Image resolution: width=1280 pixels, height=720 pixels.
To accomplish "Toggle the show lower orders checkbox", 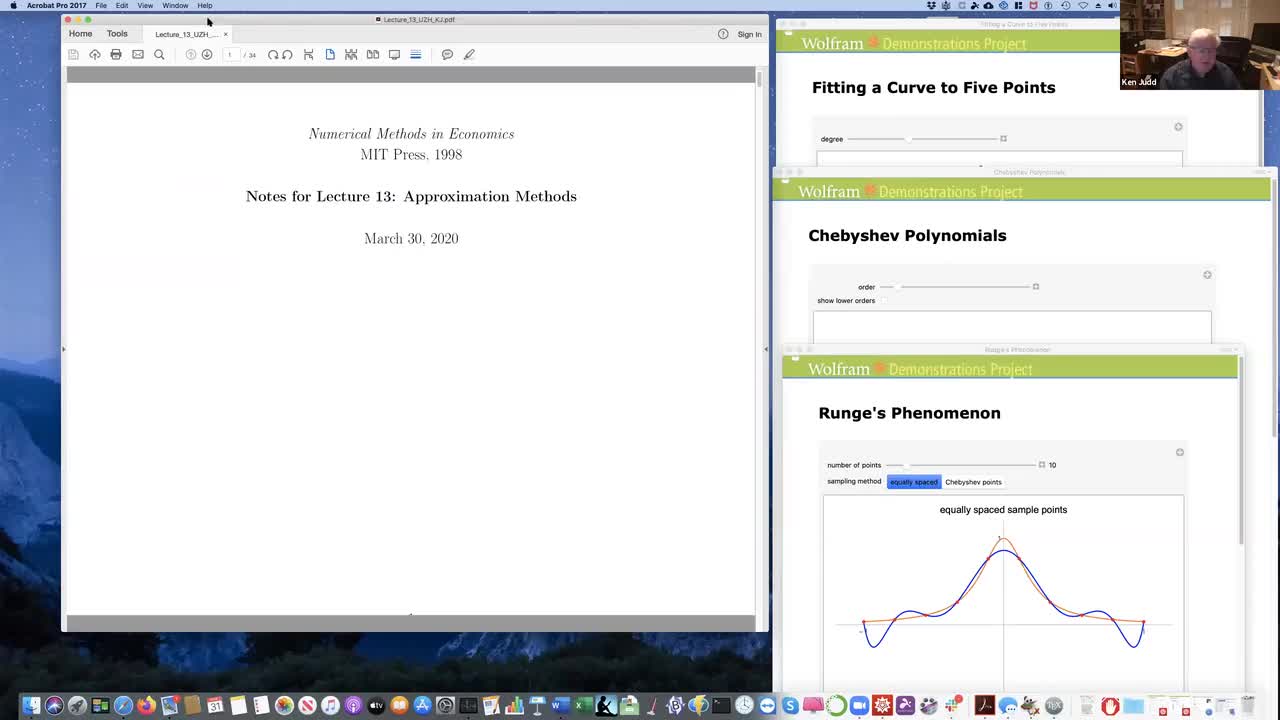I will [x=884, y=300].
